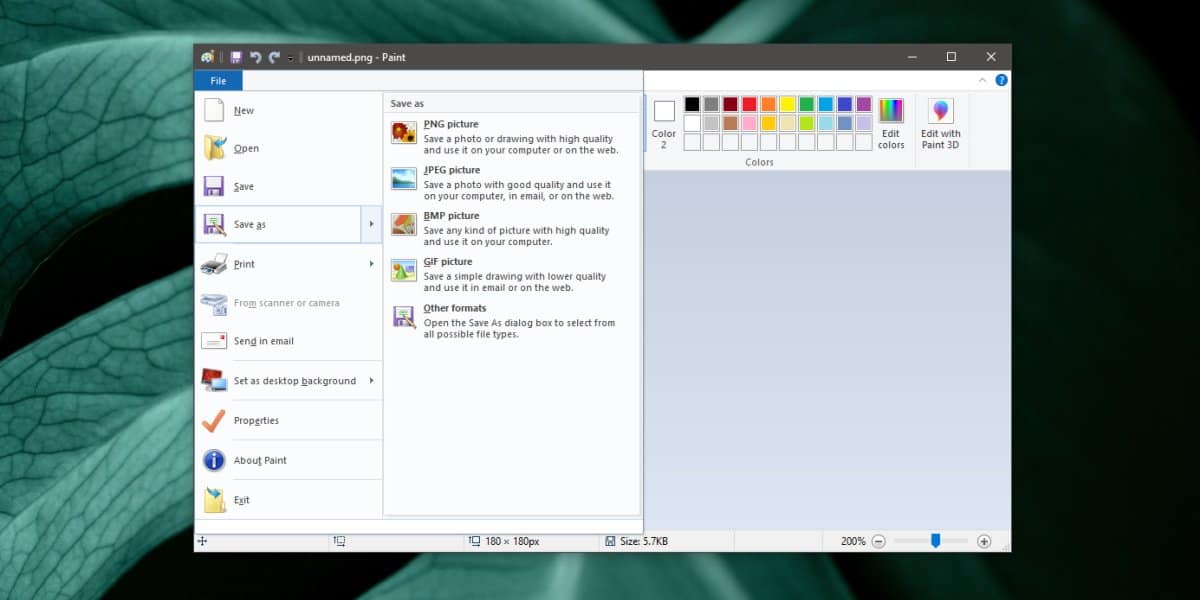This screenshot has width=1200, height=600.
Task: Pick the orange color swatch
Action: (x=768, y=104)
